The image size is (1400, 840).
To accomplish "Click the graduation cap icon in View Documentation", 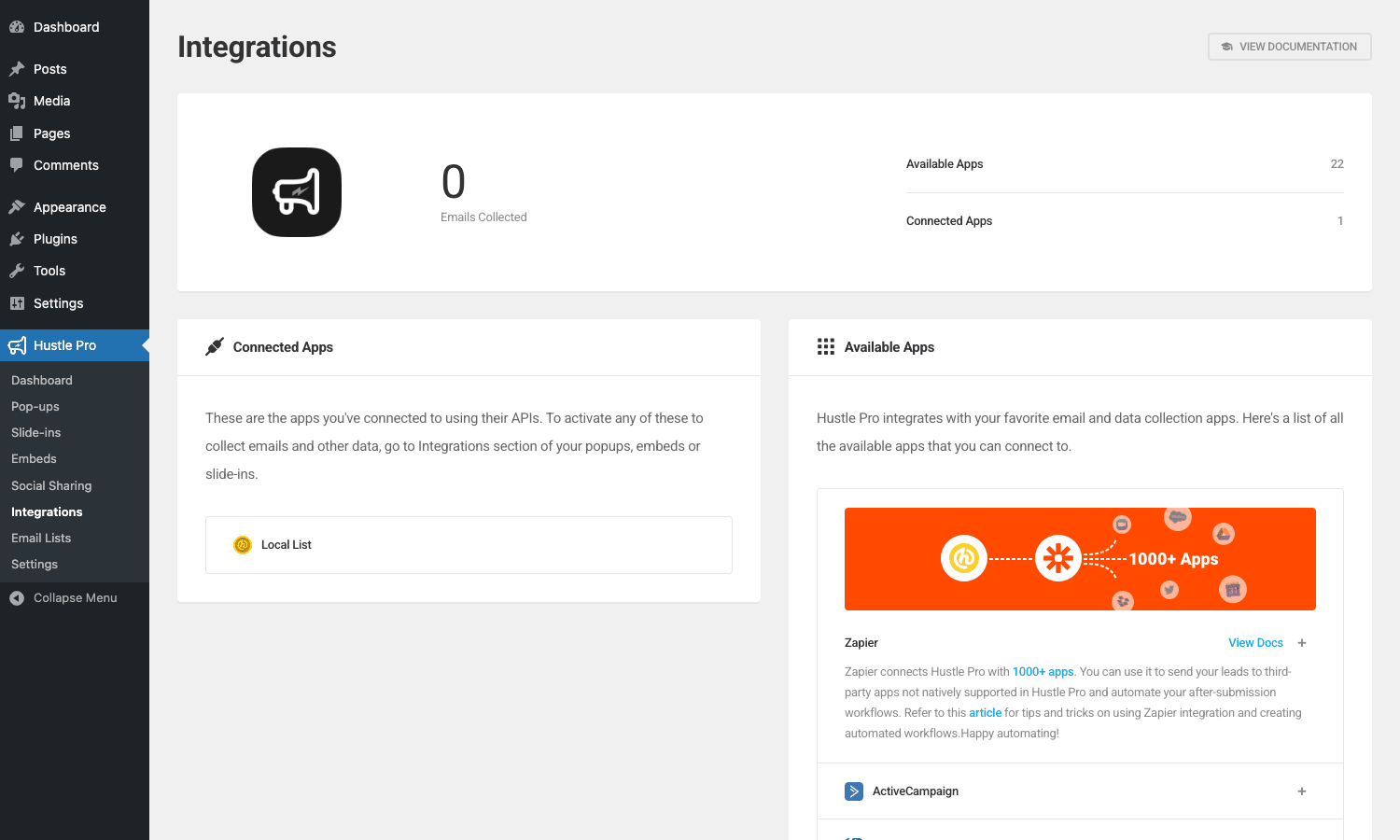I will click(1227, 47).
